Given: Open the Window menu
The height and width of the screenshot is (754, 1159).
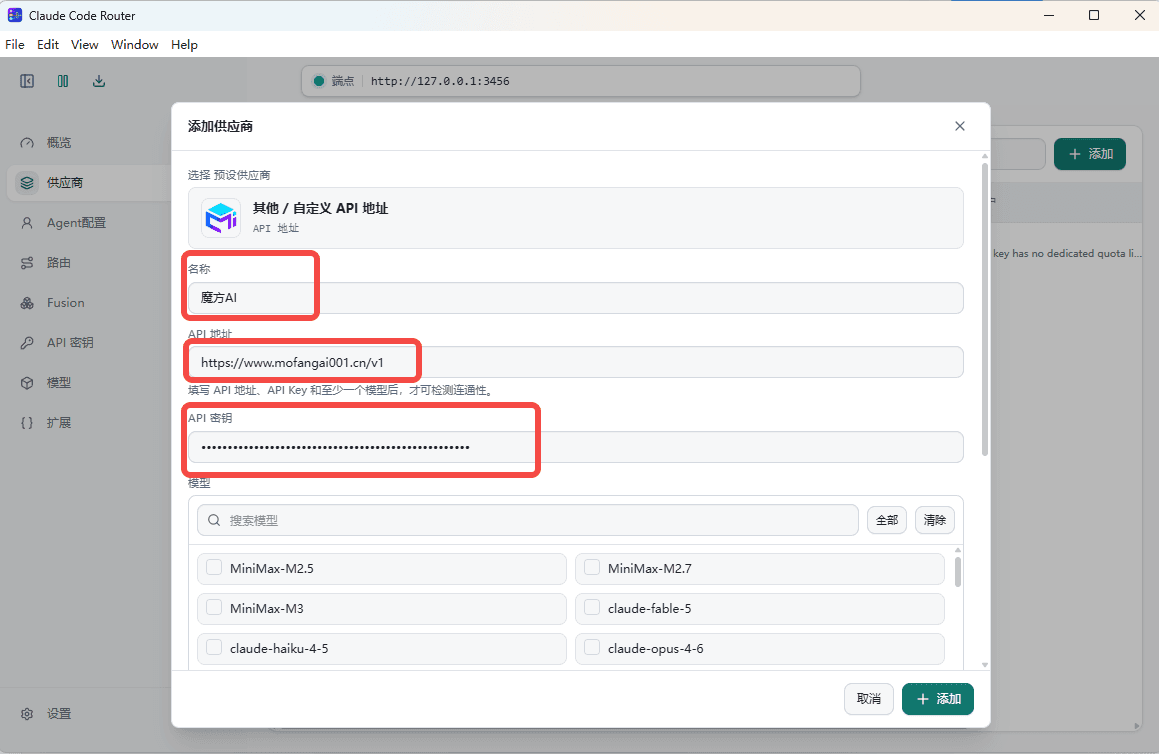Looking at the screenshot, I should tap(135, 44).
